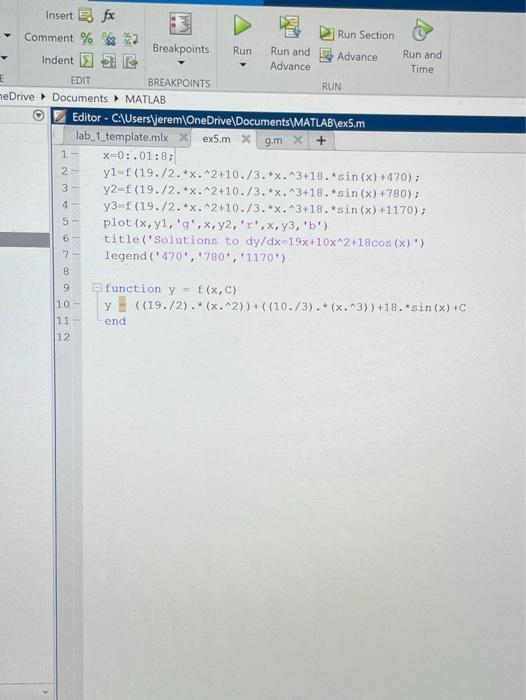Click the Insert section icon
526x700 pixels.
tap(86, 16)
